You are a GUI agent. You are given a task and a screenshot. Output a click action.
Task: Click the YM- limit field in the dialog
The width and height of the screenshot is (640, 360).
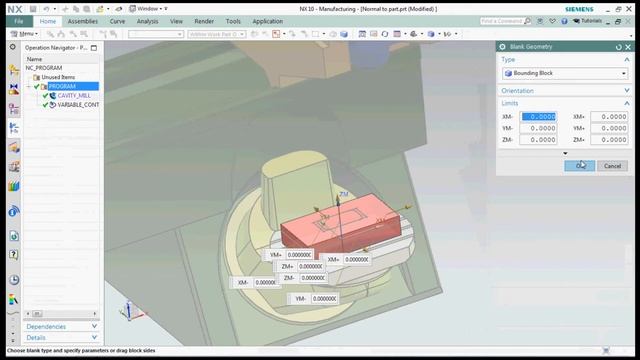(x=538, y=128)
